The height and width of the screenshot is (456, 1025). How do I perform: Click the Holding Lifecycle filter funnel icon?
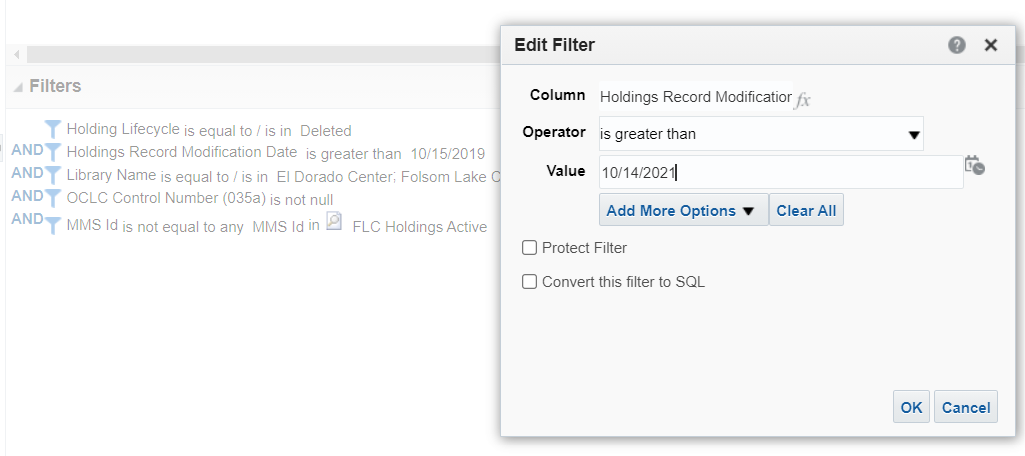(53, 129)
